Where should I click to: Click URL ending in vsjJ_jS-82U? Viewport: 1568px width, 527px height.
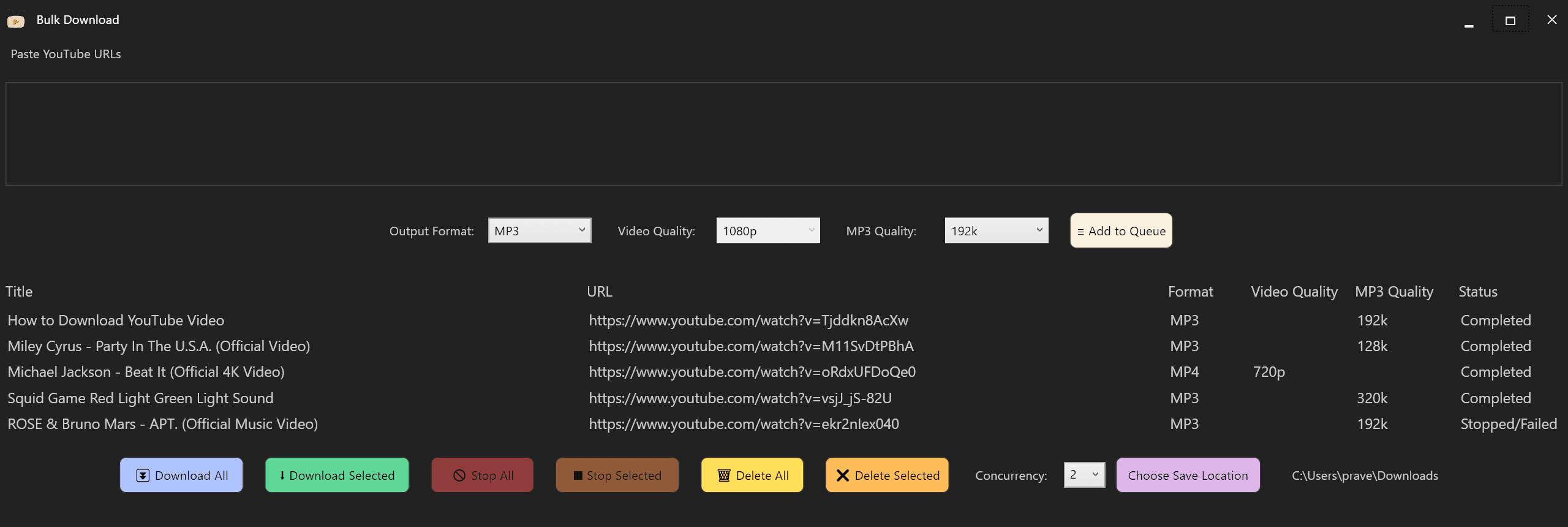click(x=740, y=398)
